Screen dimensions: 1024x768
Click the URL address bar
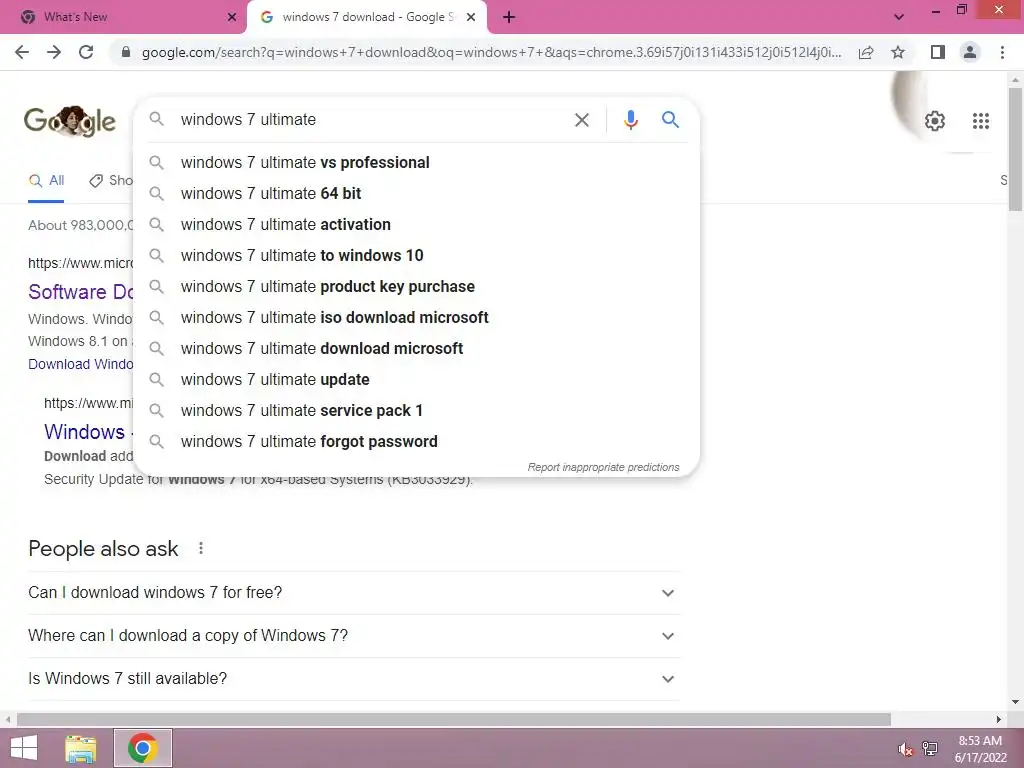pos(491,52)
